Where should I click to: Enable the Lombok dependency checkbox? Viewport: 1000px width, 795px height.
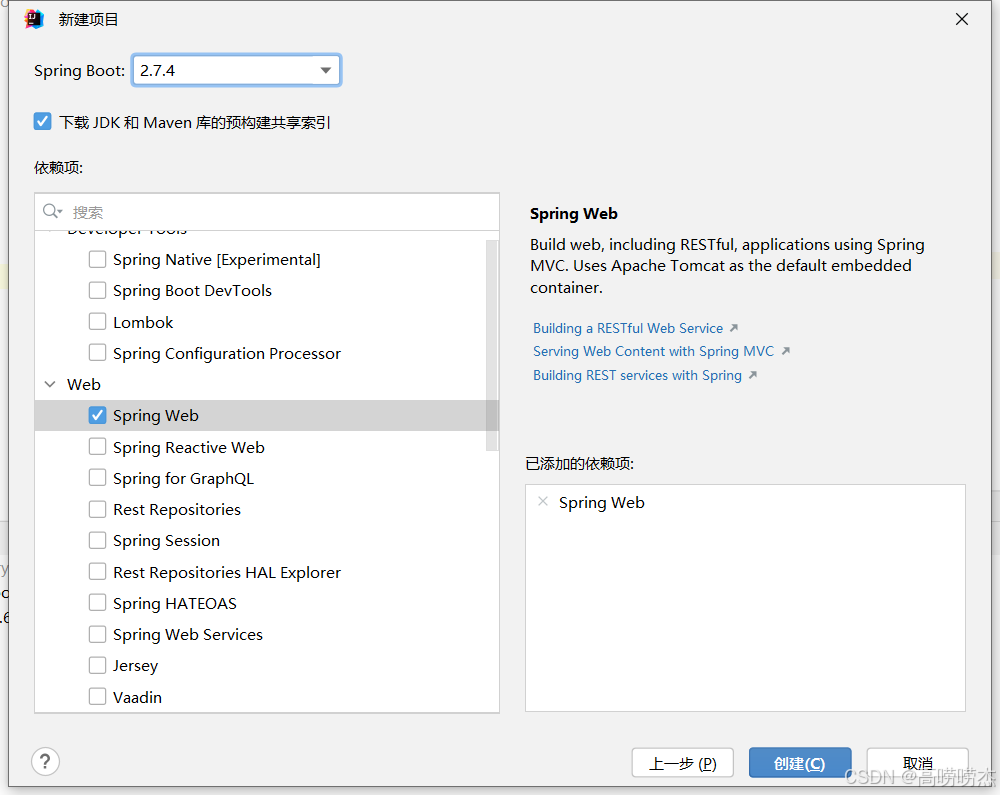(x=98, y=321)
